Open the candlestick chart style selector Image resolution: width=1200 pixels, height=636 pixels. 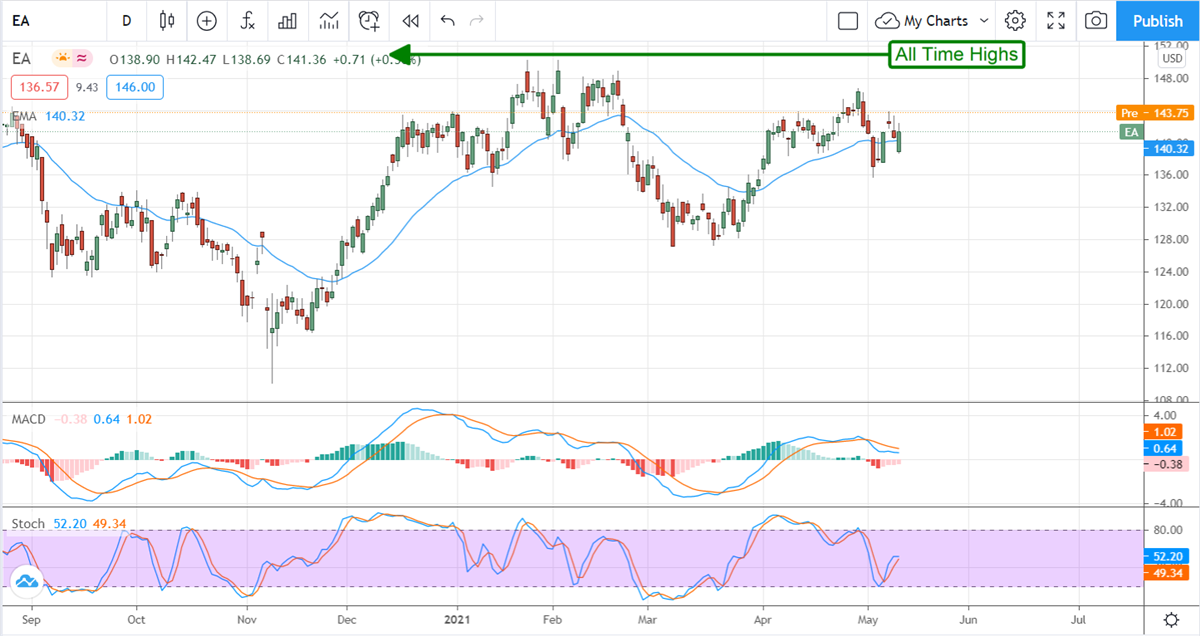[166, 20]
